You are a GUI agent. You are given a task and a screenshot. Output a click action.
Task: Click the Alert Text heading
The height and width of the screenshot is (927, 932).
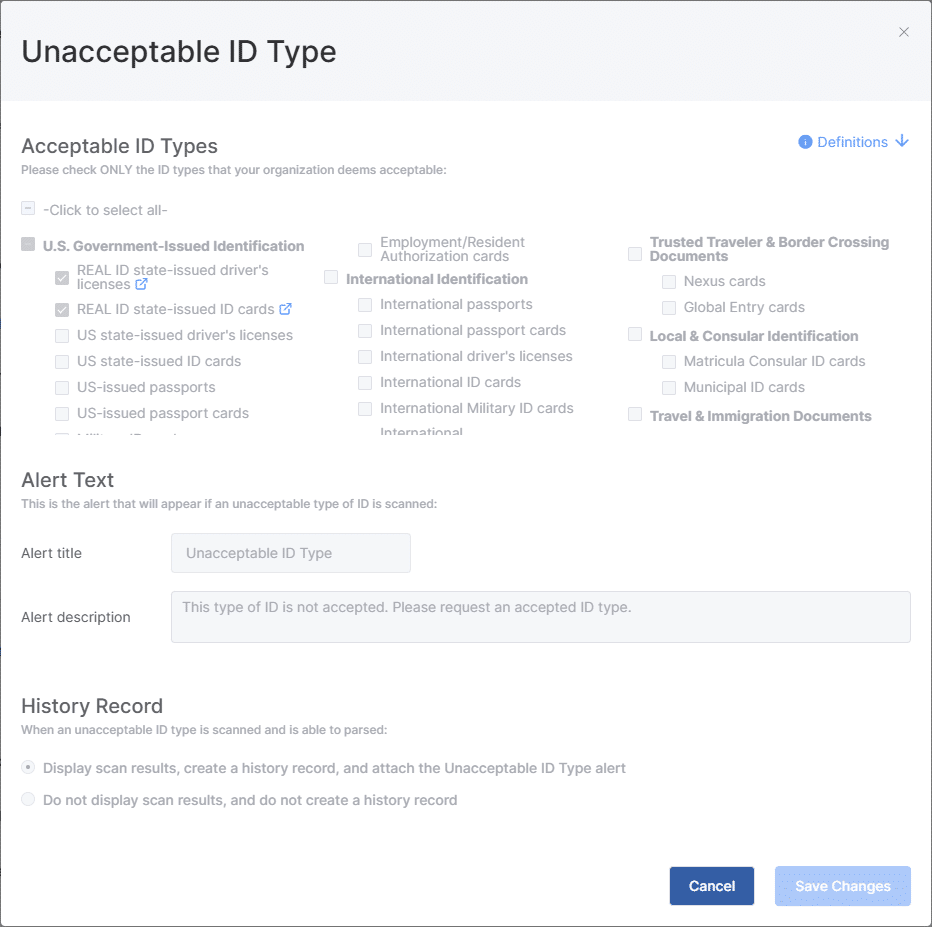67,480
